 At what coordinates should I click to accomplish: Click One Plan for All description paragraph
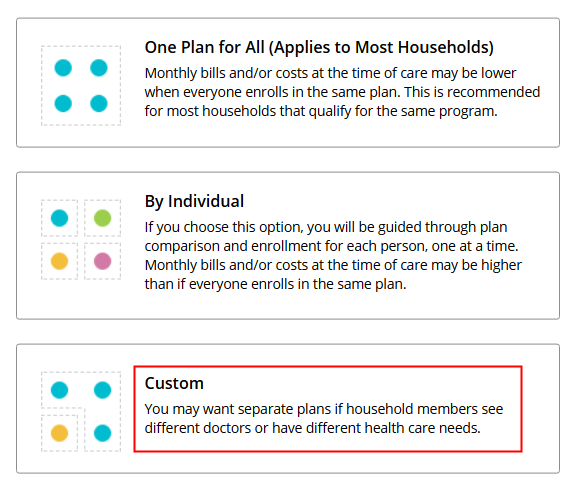pos(342,92)
